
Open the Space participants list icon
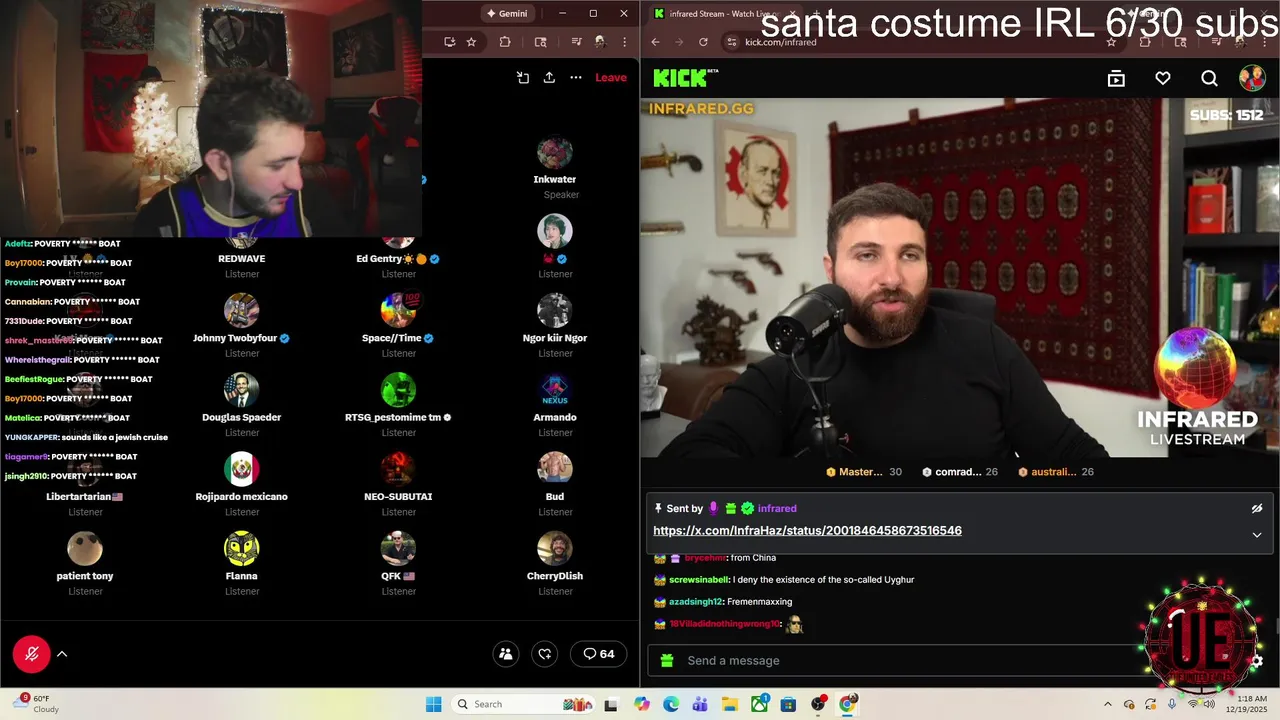click(506, 654)
